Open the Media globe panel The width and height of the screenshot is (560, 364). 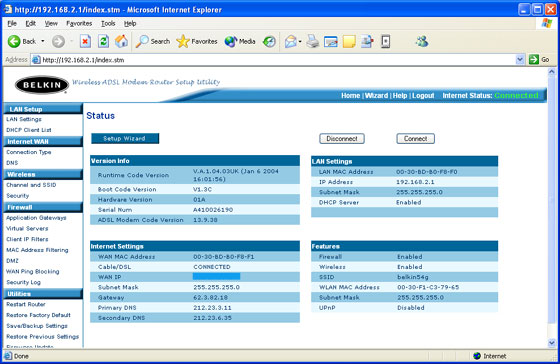tap(240, 41)
